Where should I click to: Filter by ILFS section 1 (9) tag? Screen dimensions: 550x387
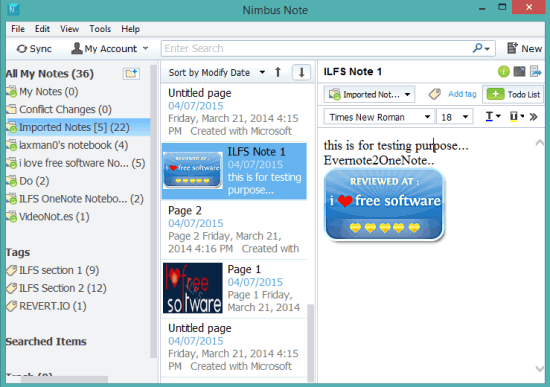53,270
